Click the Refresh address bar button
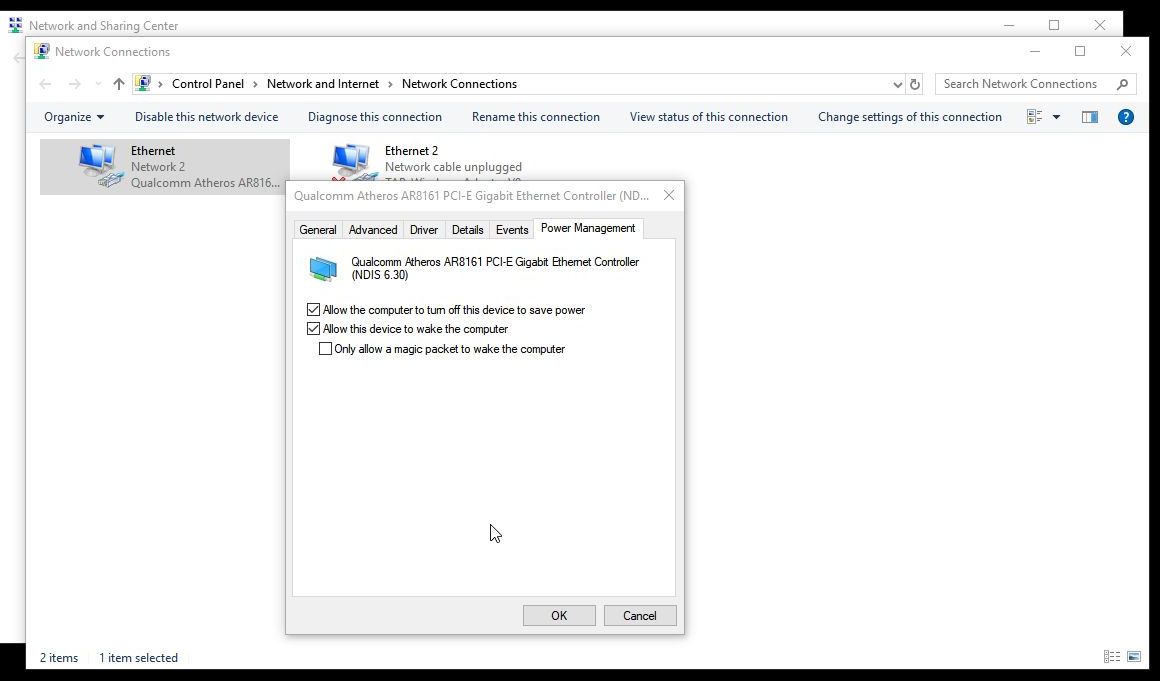 pos(915,84)
